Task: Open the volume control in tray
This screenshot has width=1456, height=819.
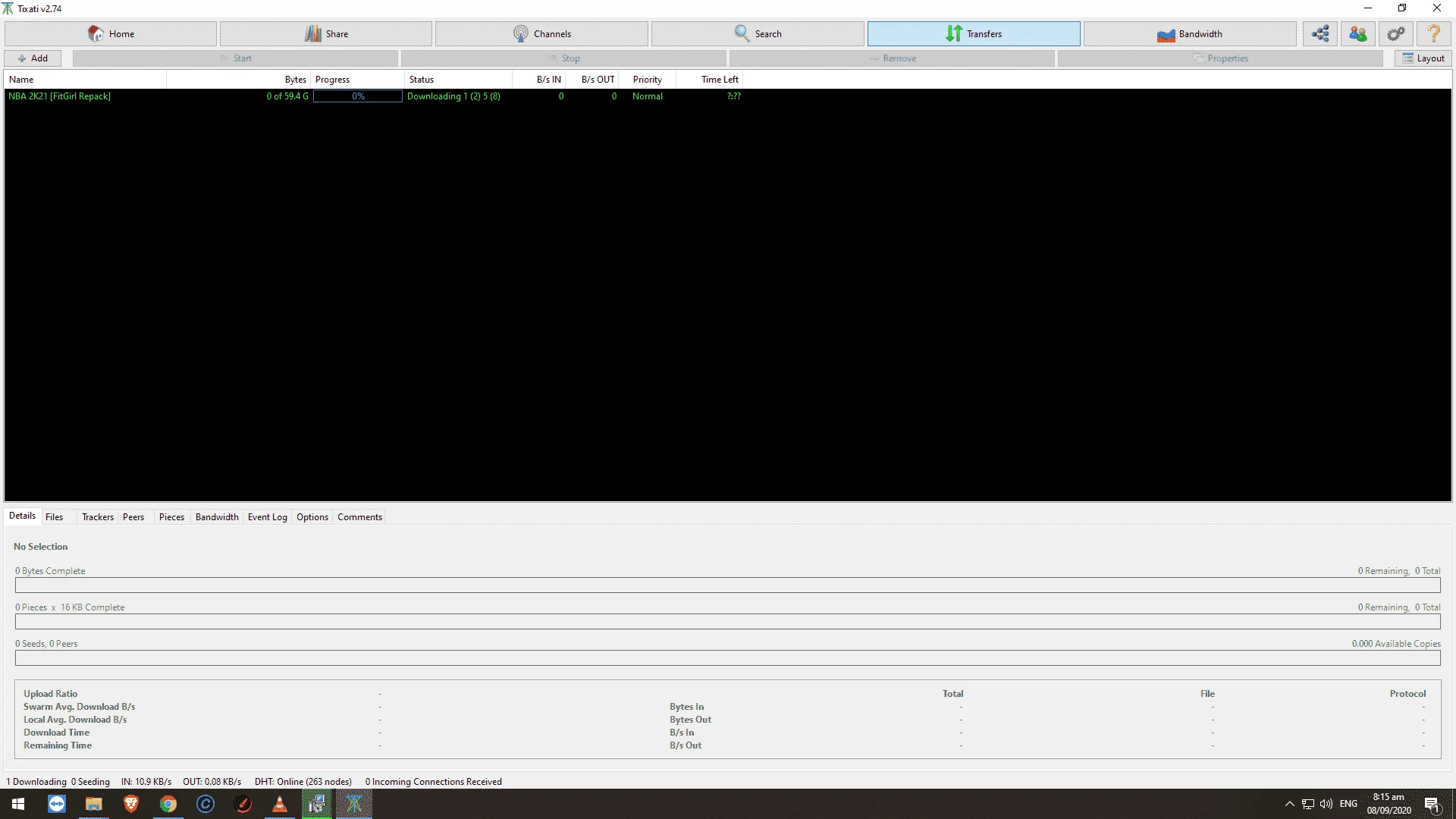Action: click(1326, 804)
